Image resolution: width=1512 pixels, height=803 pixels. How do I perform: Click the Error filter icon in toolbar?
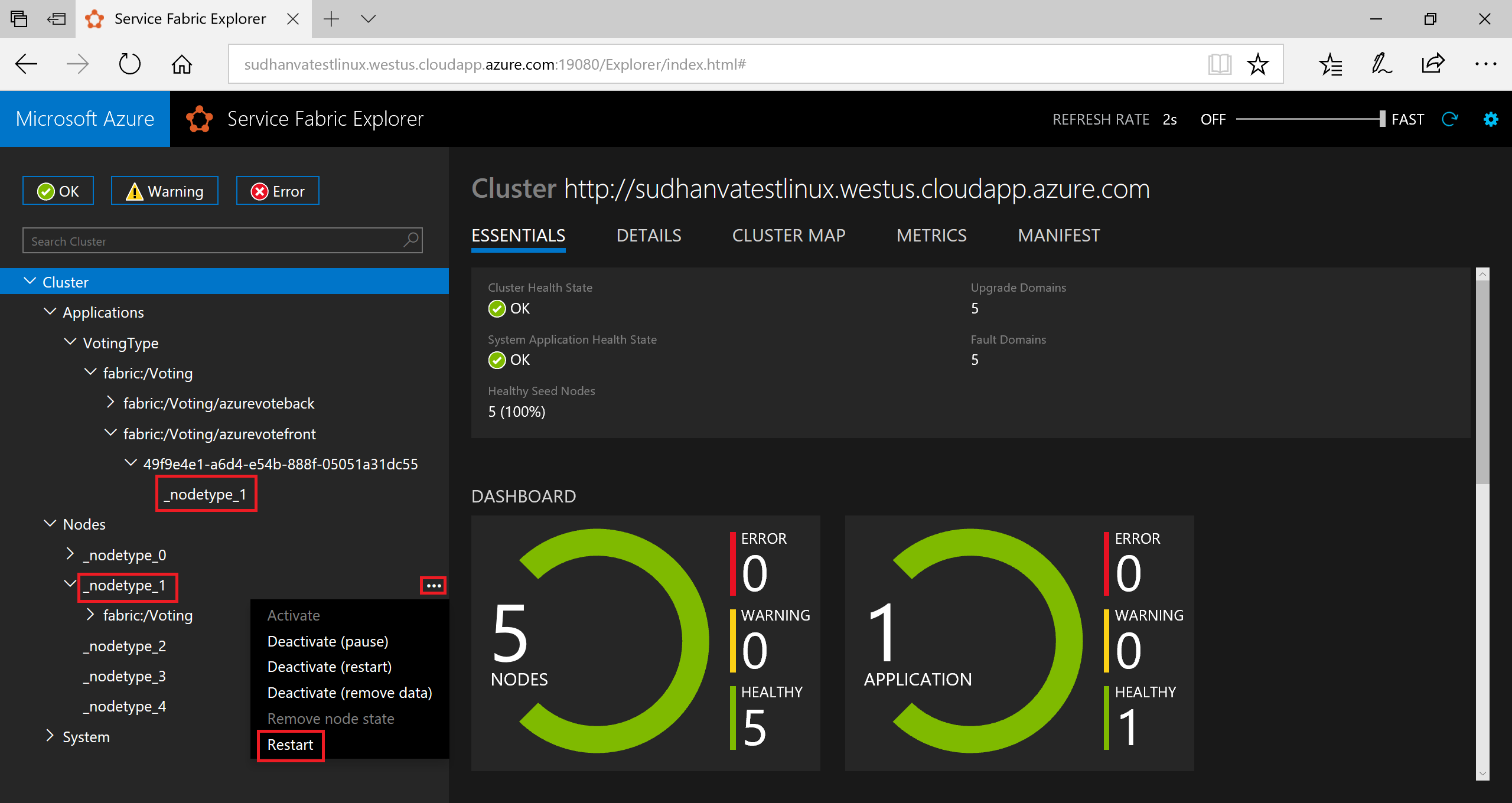(x=277, y=191)
